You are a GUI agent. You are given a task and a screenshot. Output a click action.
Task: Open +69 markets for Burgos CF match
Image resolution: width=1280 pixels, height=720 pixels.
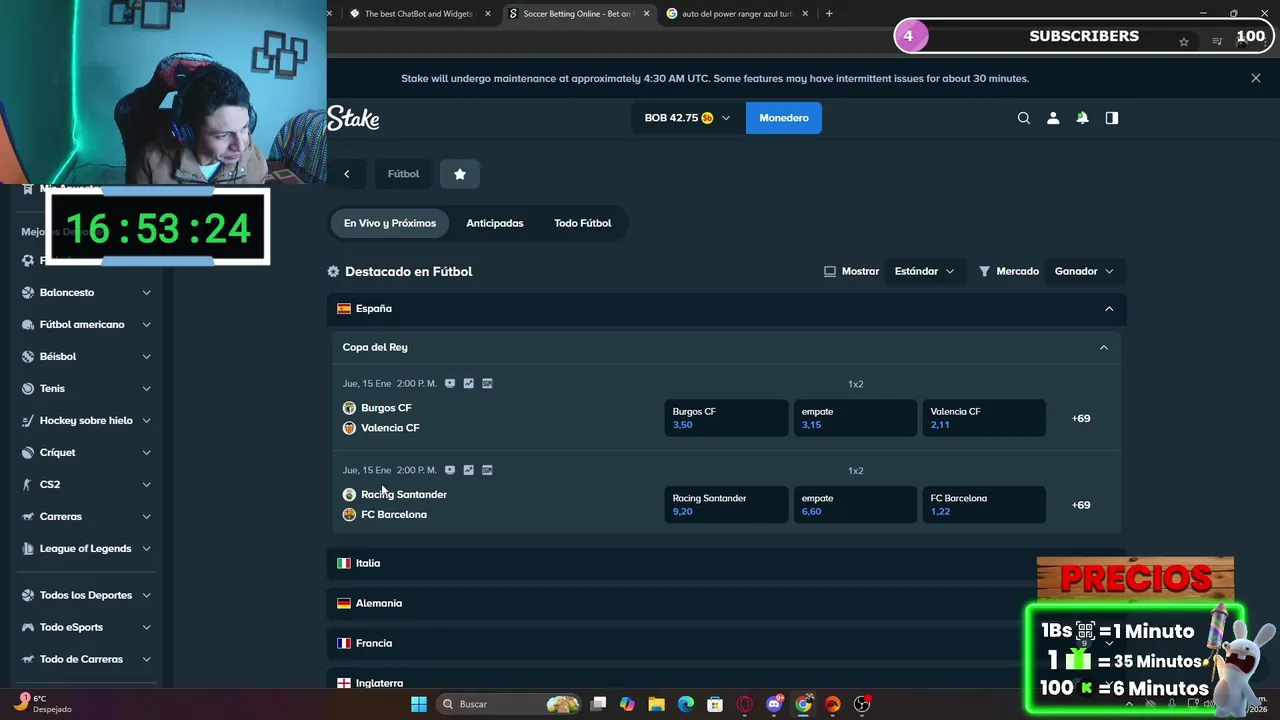click(x=1081, y=418)
